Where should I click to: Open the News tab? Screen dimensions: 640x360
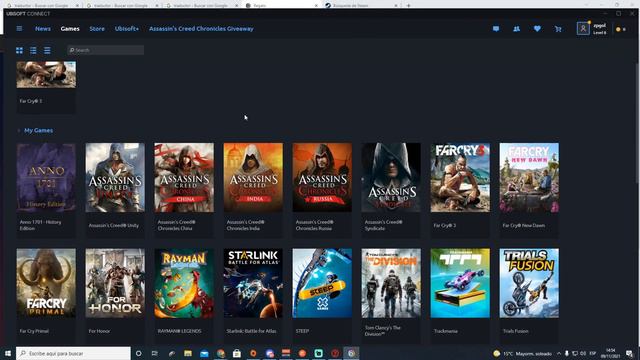point(43,29)
